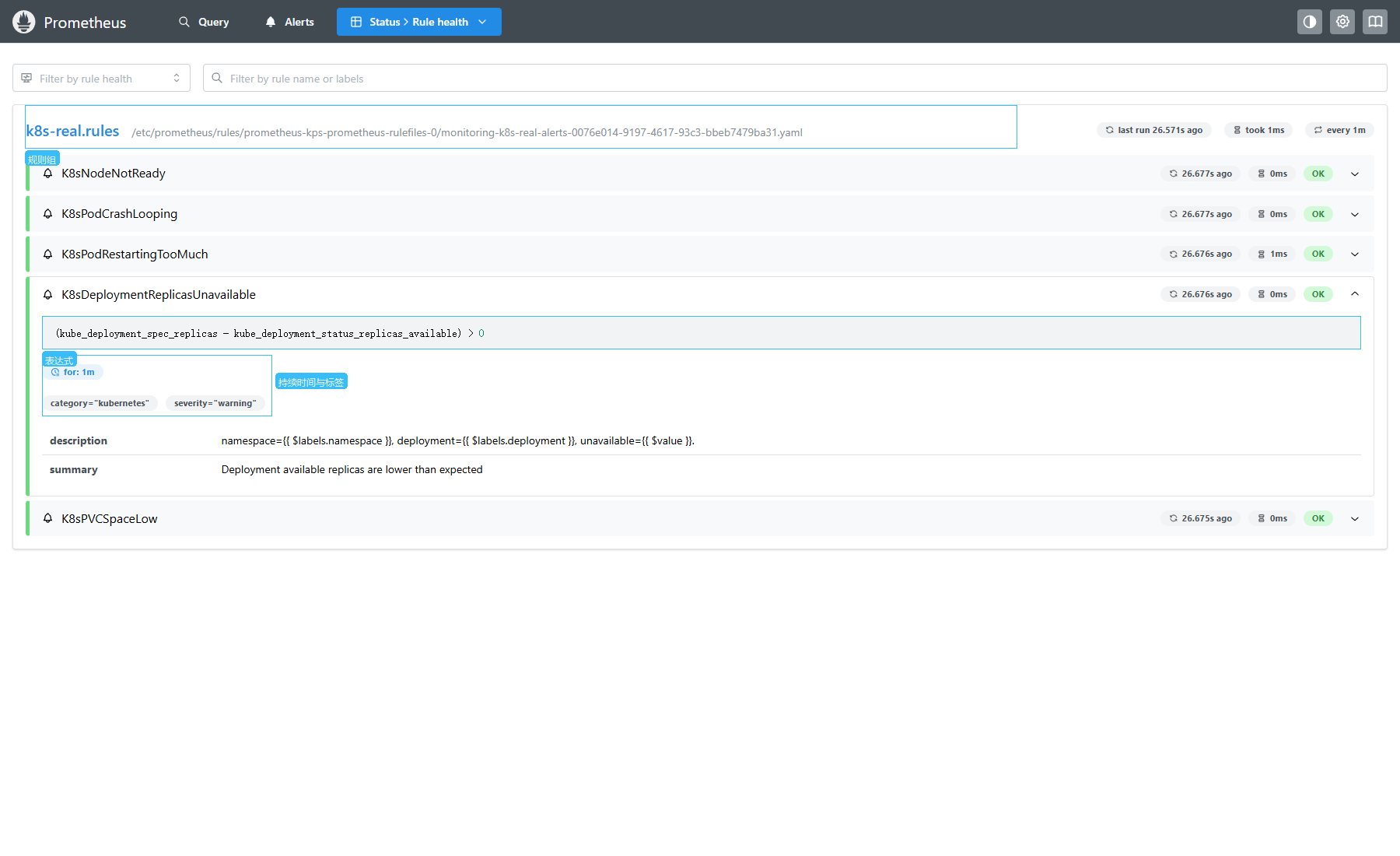This screenshot has height=856, width=1400.
Task: Collapse the K8sDeploymentReplicasUnavailable rule
Action: pos(1355,294)
